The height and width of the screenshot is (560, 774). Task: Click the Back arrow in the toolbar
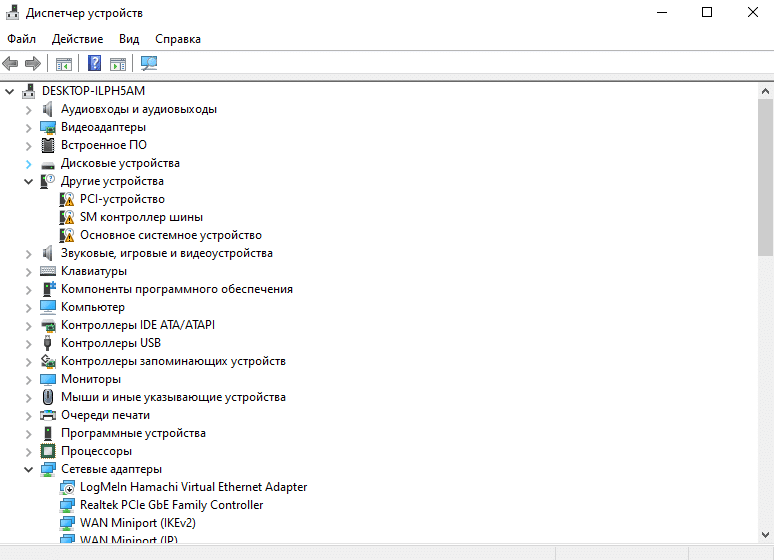[x=11, y=64]
